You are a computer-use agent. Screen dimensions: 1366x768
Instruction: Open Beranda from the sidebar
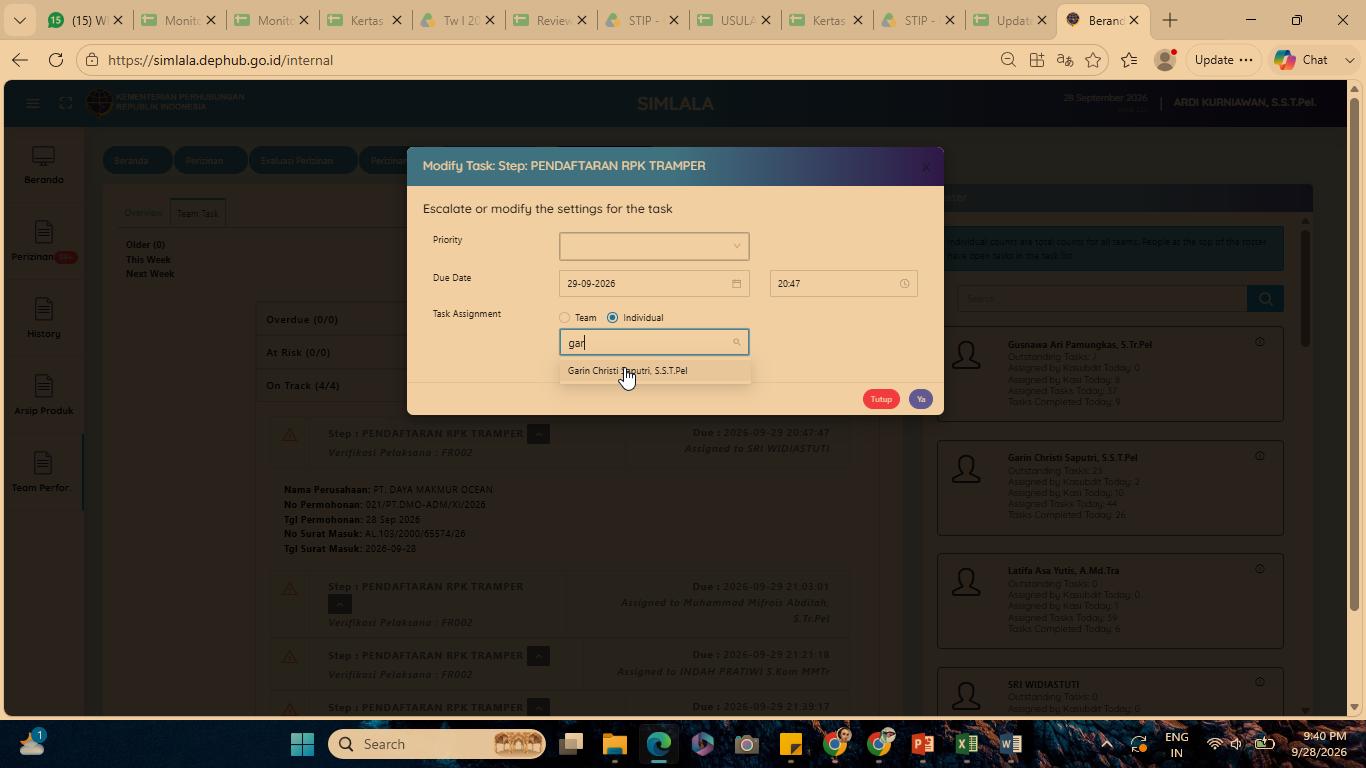click(x=43, y=166)
